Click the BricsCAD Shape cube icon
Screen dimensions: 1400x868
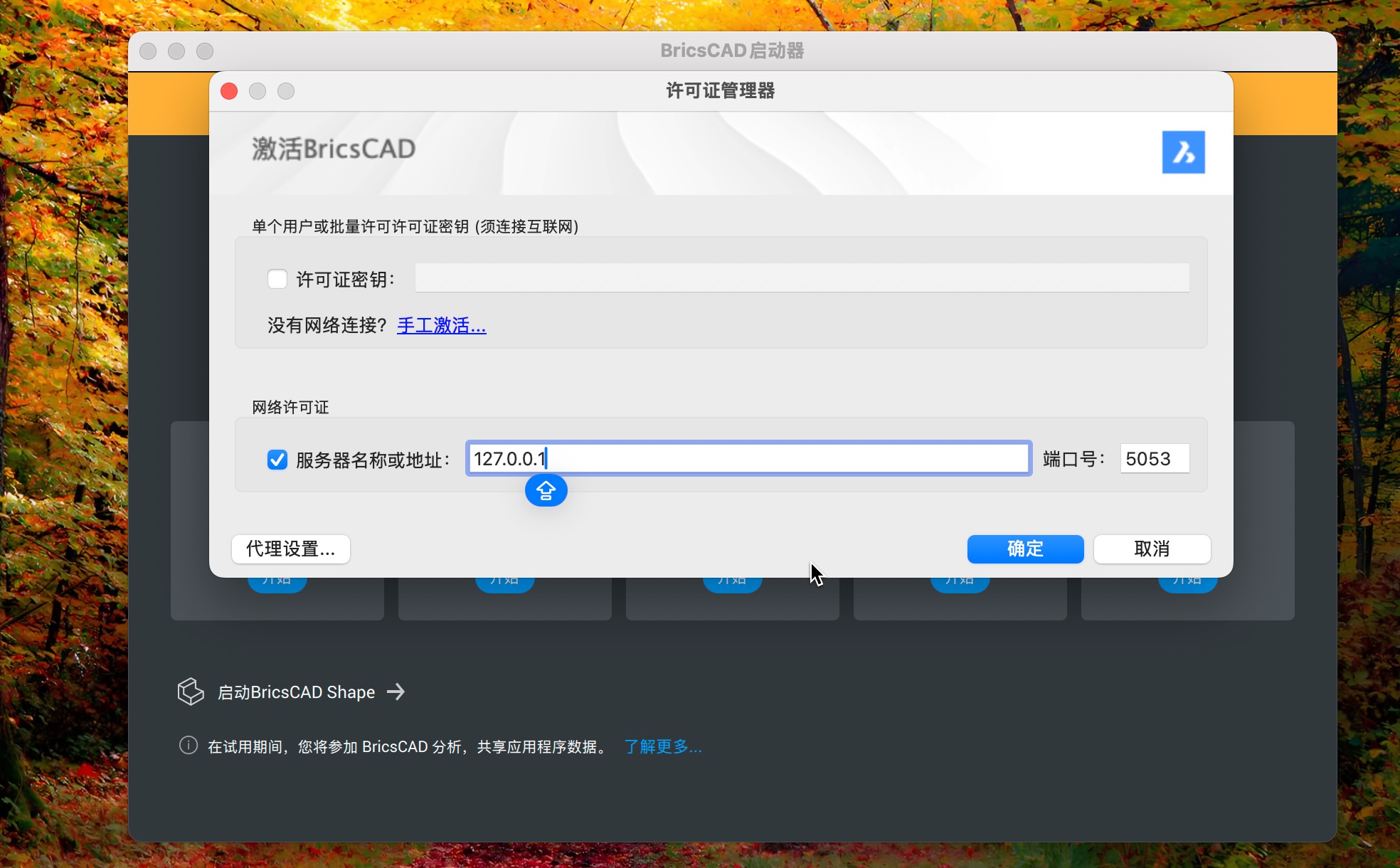(x=191, y=692)
